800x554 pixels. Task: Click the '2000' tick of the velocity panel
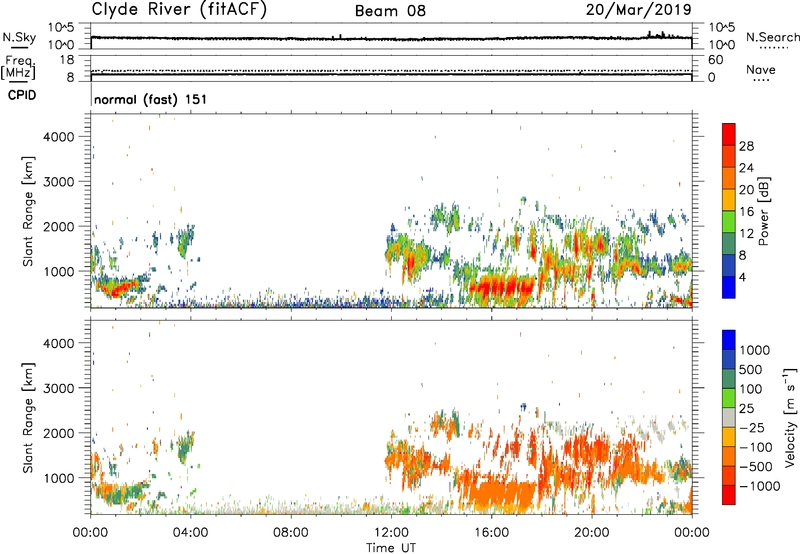[58, 433]
